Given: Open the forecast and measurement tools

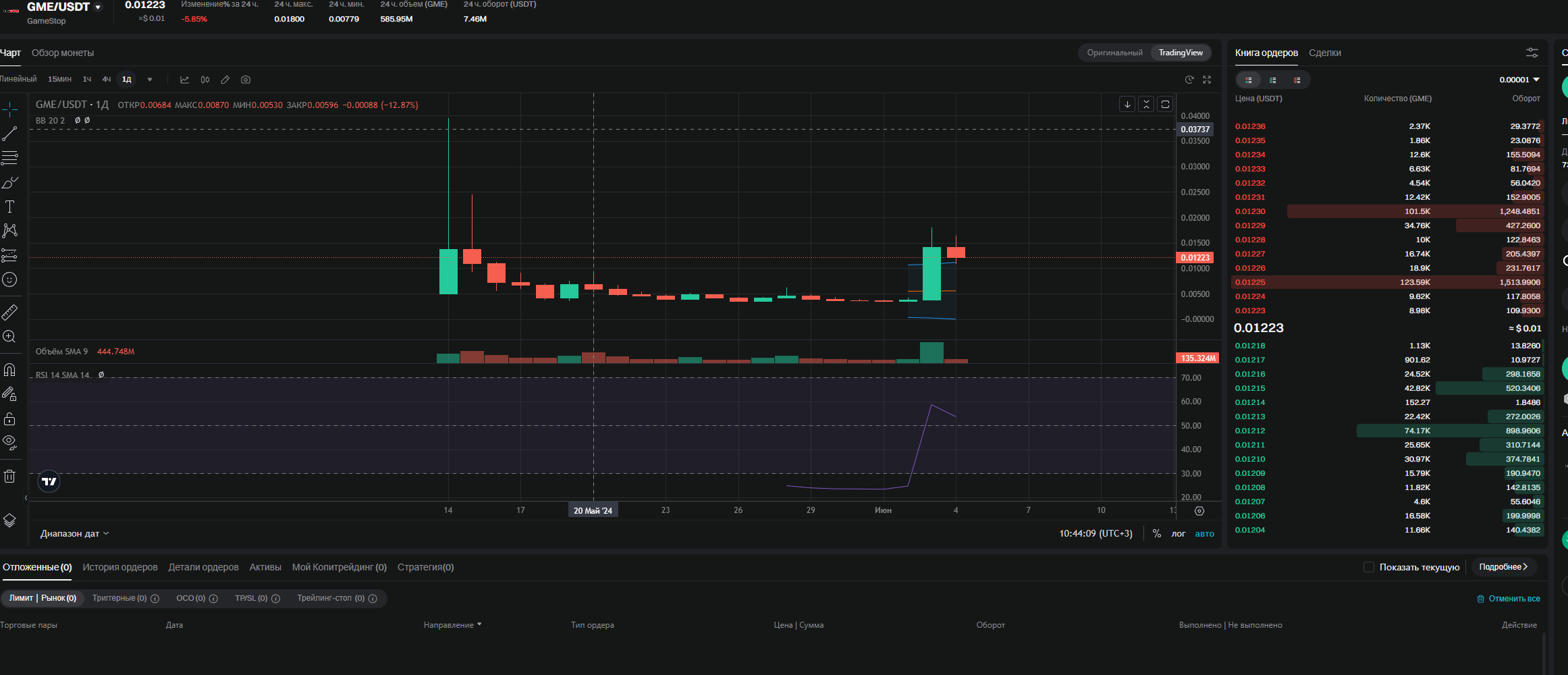Looking at the screenshot, I should (x=9, y=255).
